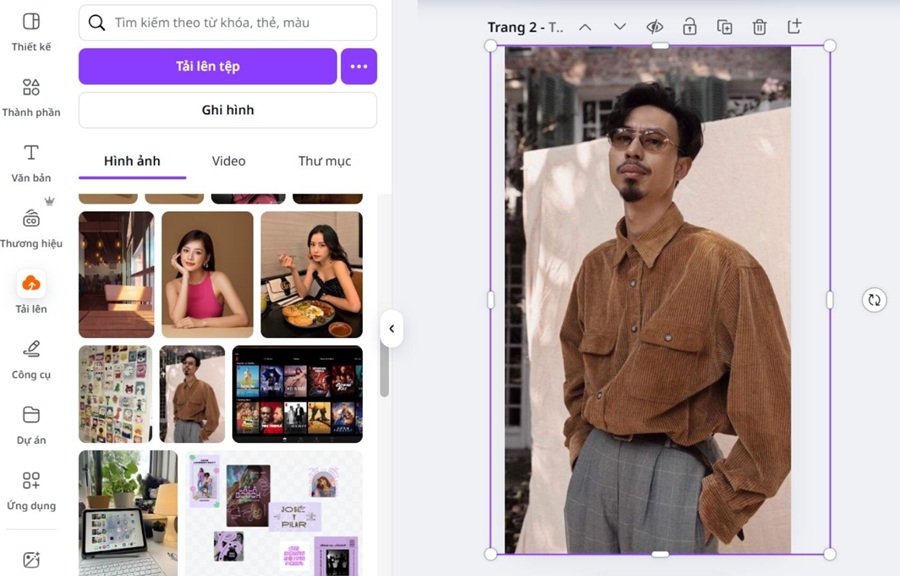900x576 pixels.
Task: Select the Văn bản text tool
Action: coord(31,163)
